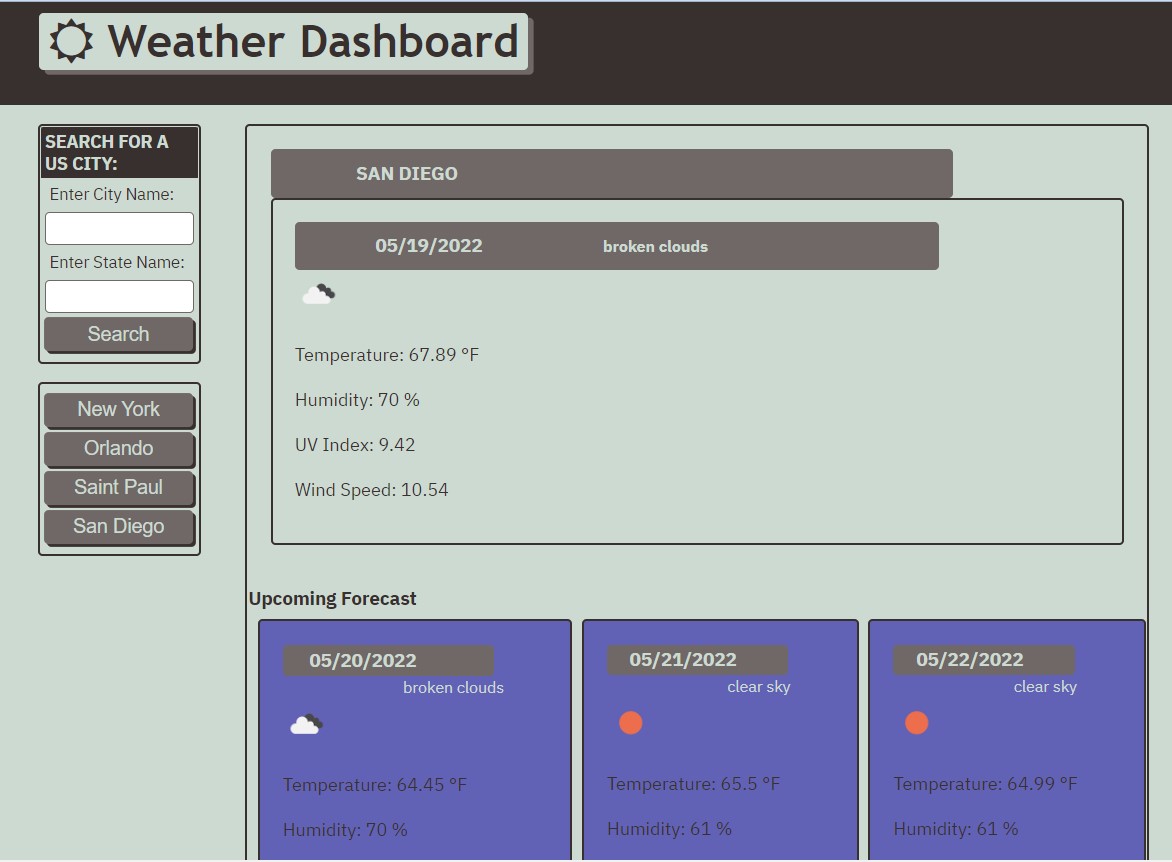
Task: Click the broken clouds icon for 05/19/2022
Action: tap(318, 294)
